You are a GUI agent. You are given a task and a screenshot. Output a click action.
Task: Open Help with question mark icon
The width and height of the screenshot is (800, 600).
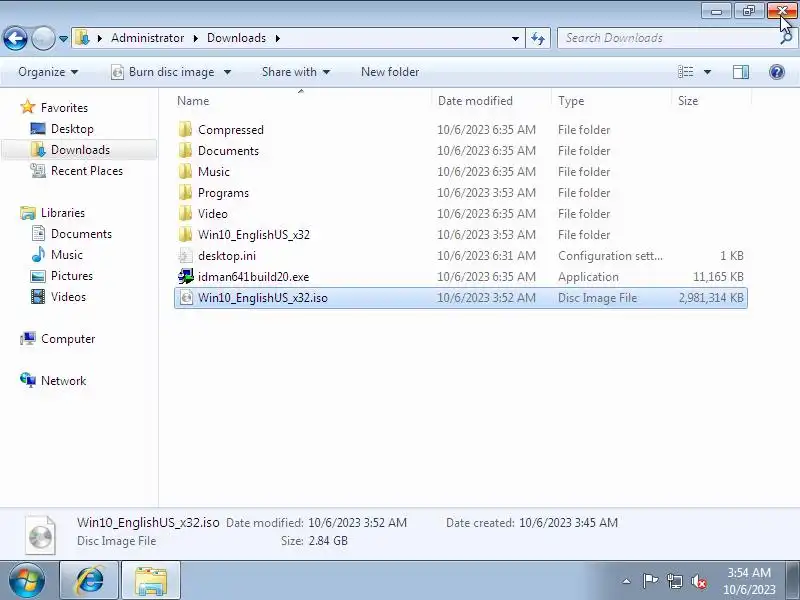click(x=777, y=72)
